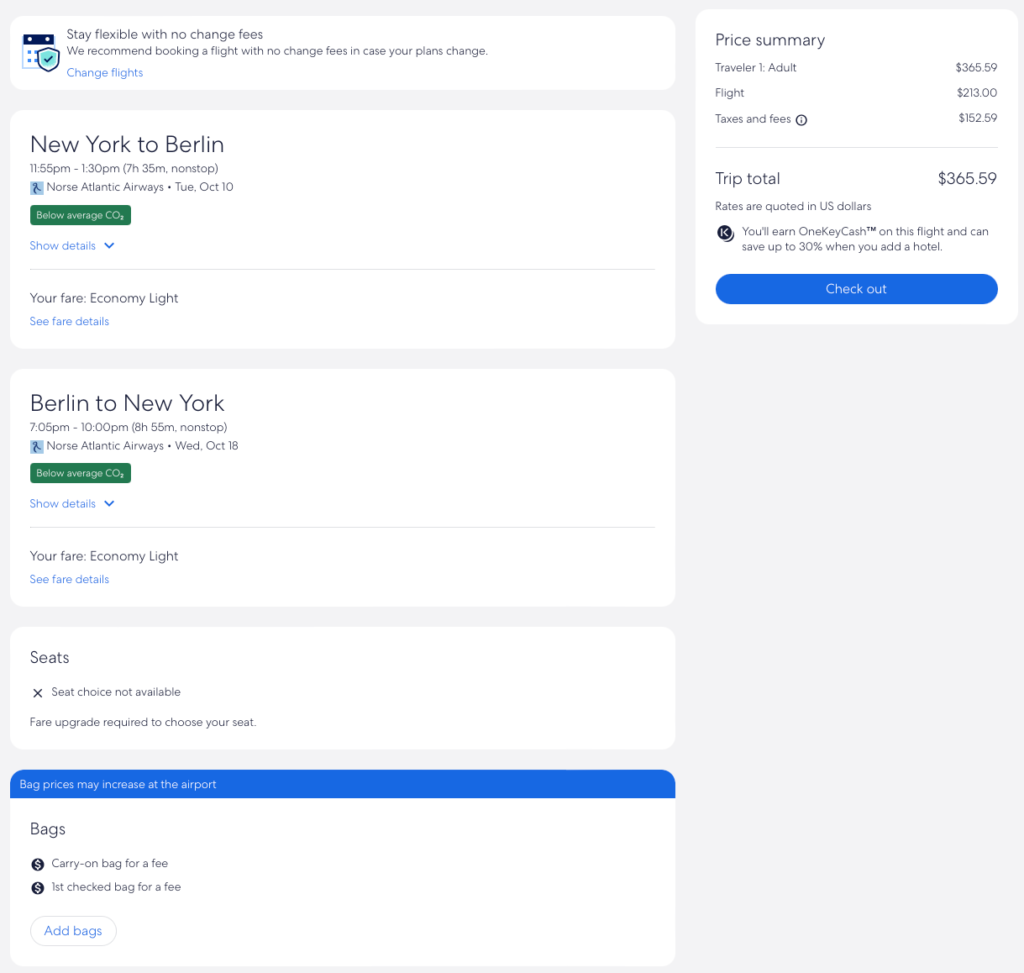Expand Show details for Berlin to New York

pos(63,504)
